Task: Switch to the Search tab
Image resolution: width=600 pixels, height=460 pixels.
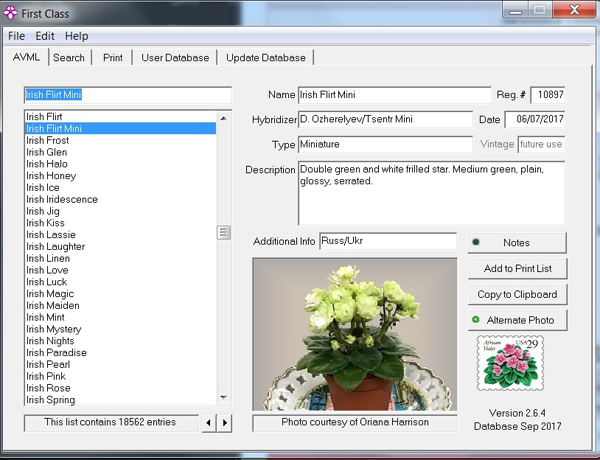Action: click(x=69, y=57)
